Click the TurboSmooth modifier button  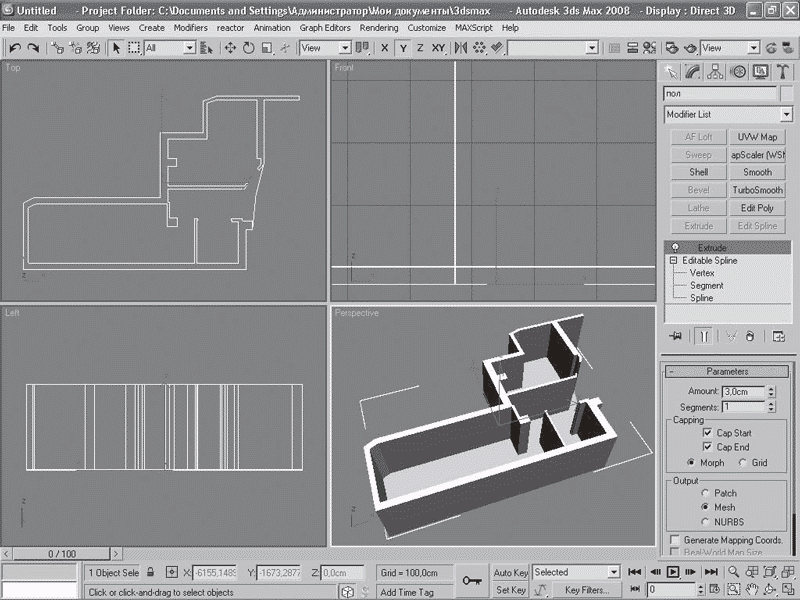[x=756, y=190]
